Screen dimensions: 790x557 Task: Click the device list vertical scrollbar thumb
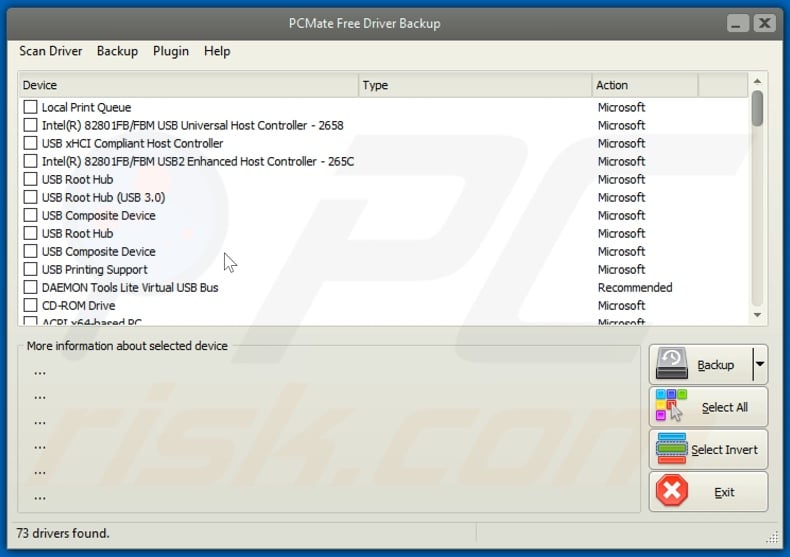(757, 108)
